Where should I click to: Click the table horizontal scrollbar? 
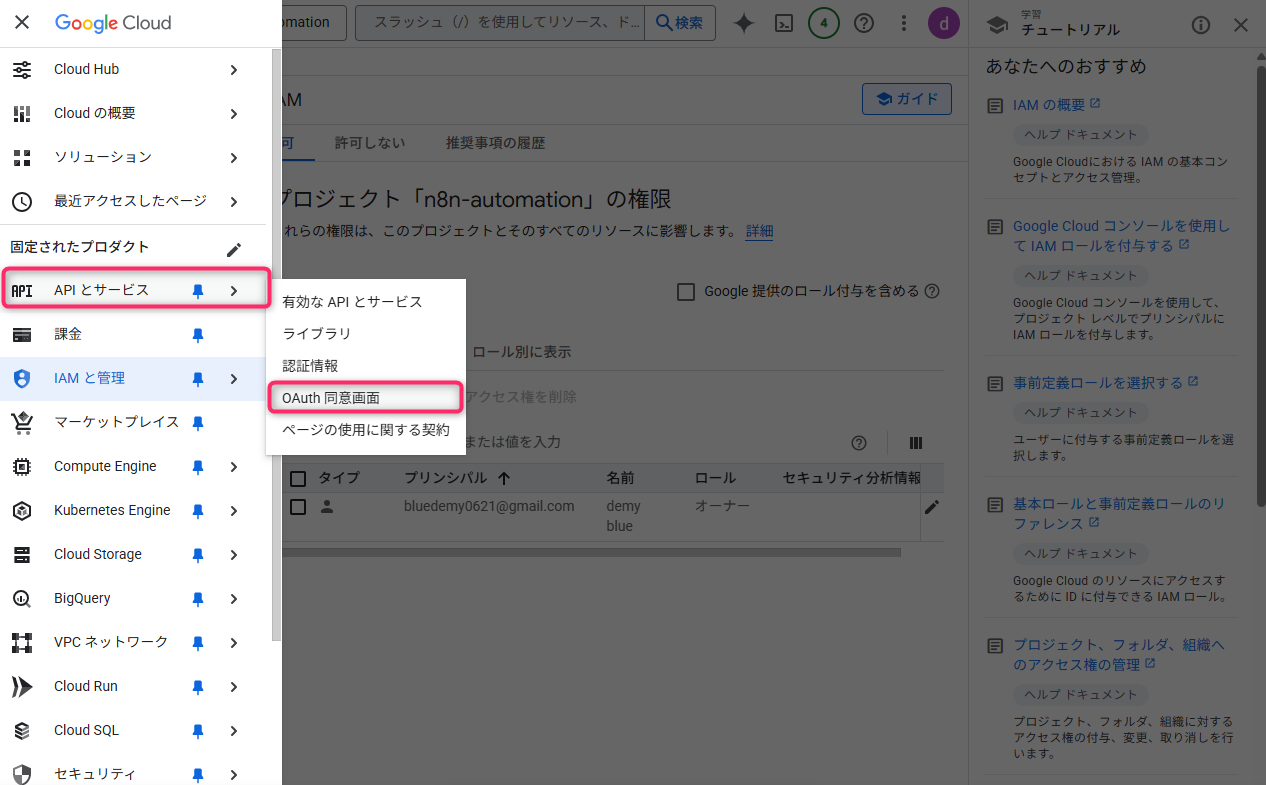[x=592, y=552]
